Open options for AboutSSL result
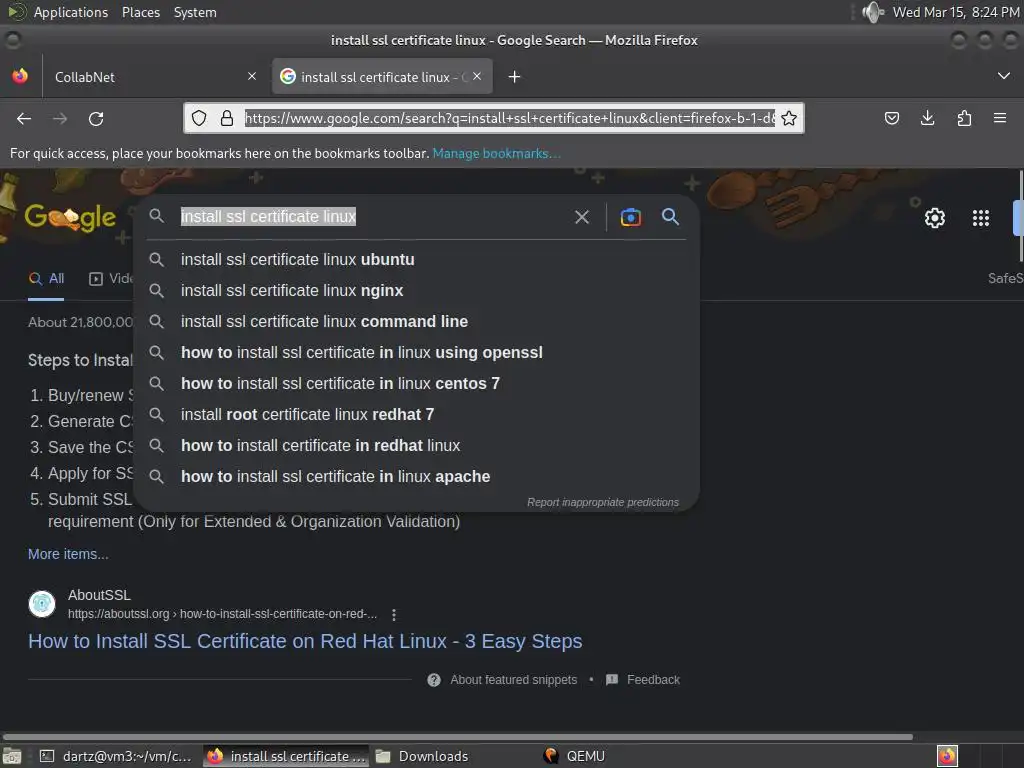The height and width of the screenshot is (768, 1024). [393, 615]
